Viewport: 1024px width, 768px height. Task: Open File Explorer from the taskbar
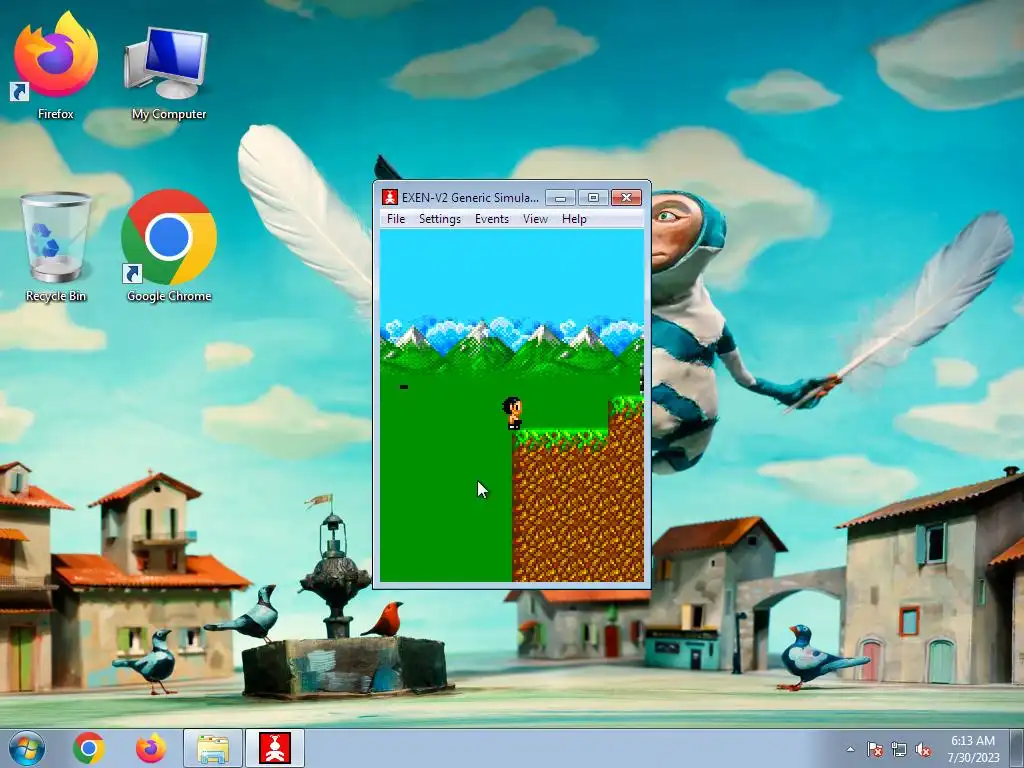(213, 748)
